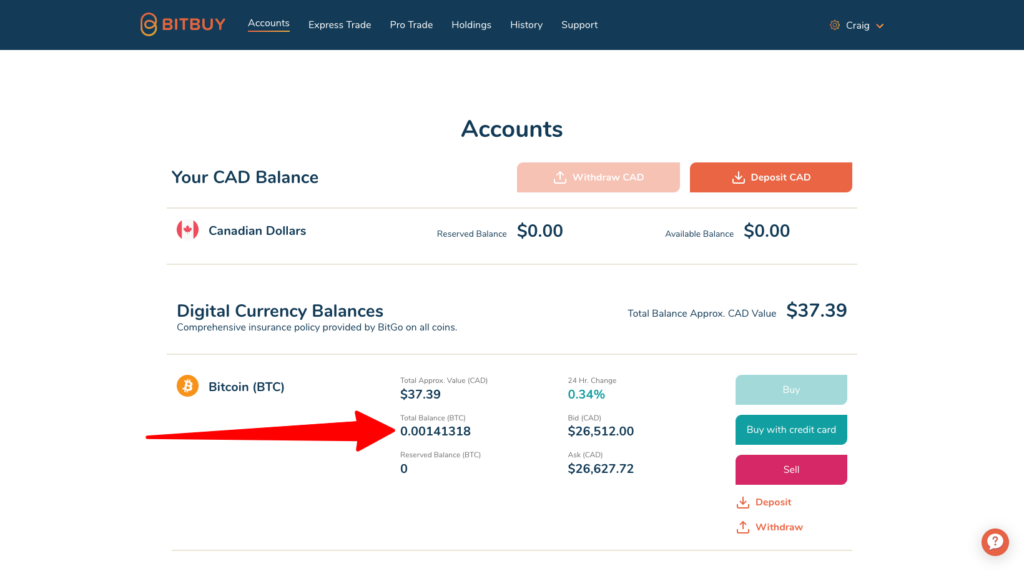Open Pro Trade page
Screen dimensions: 1024x571
[411, 25]
